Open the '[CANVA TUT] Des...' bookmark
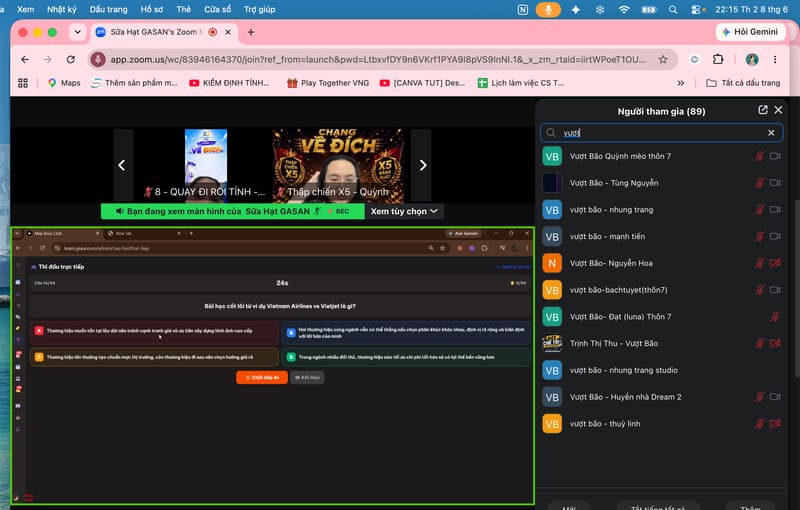 pos(422,83)
